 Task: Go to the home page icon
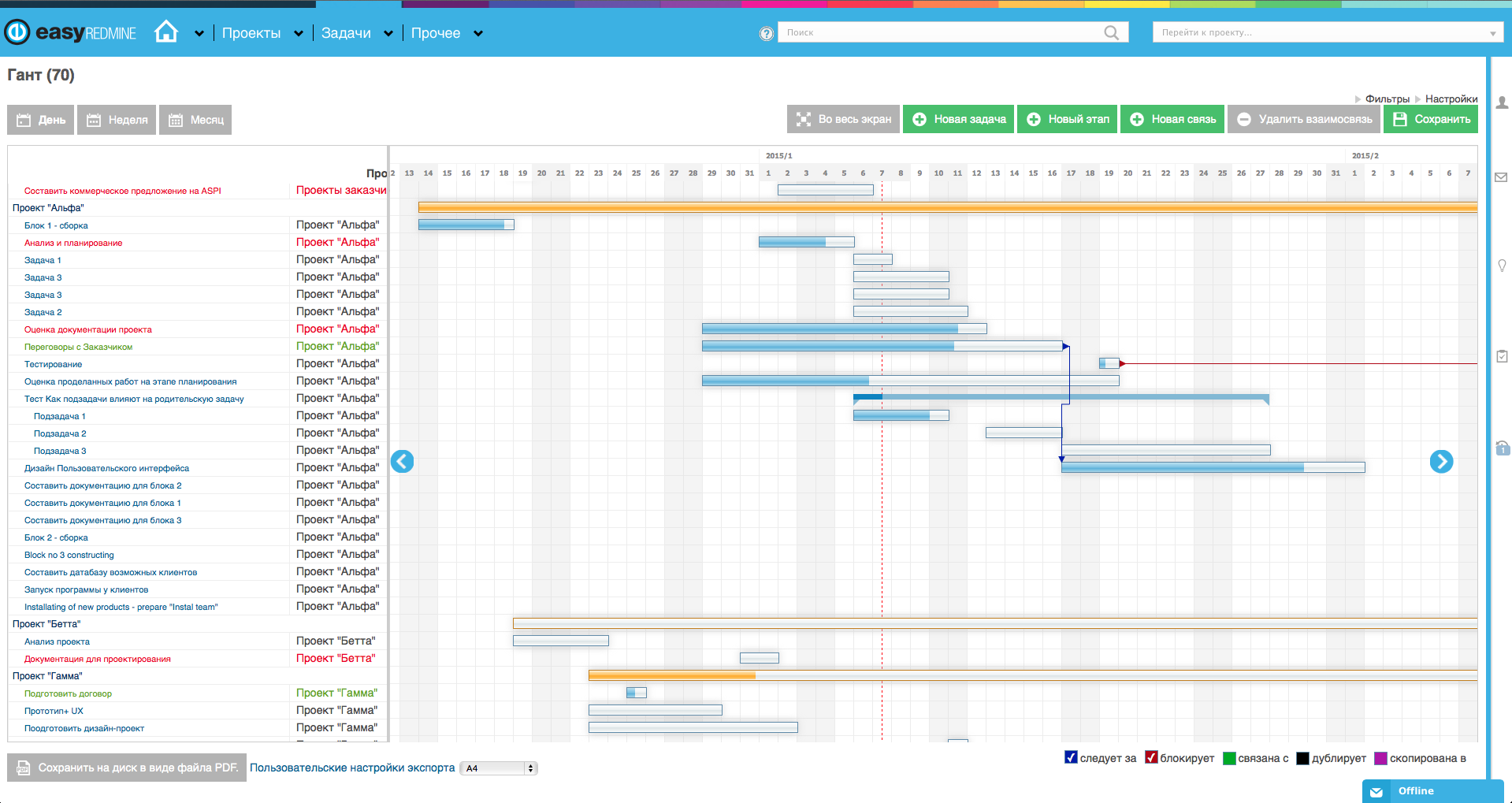[166, 32]
